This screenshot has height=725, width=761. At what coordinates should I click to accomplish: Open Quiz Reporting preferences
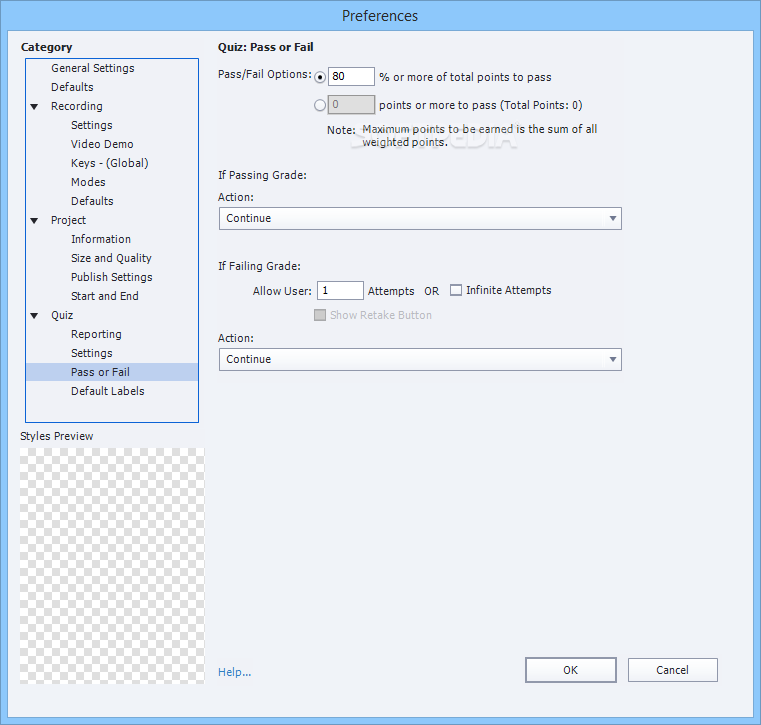(x=96, y=334)
